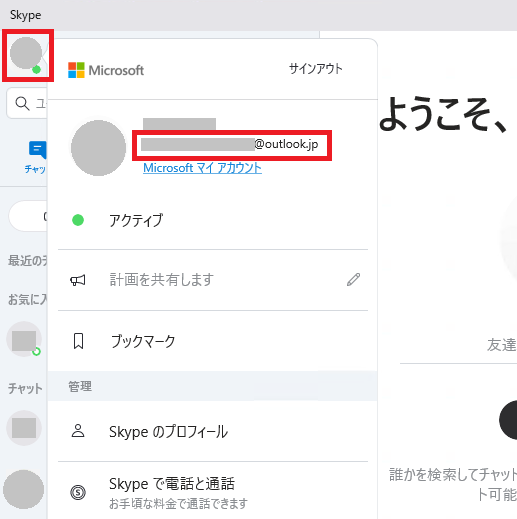Sign out via サインアウト

[x=315, y=69]
